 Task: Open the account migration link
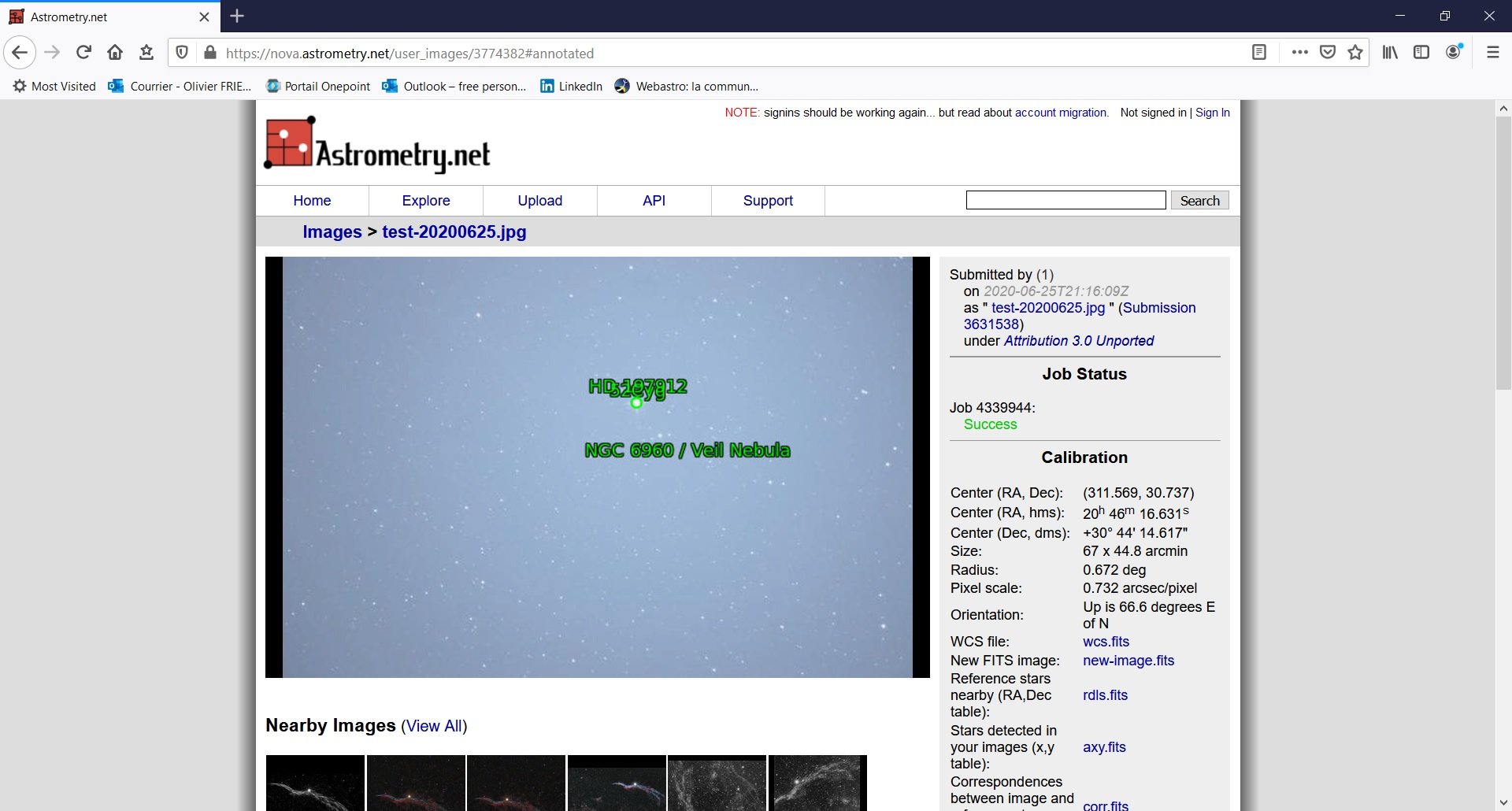pyautogui.click(x=1060, y=113)
